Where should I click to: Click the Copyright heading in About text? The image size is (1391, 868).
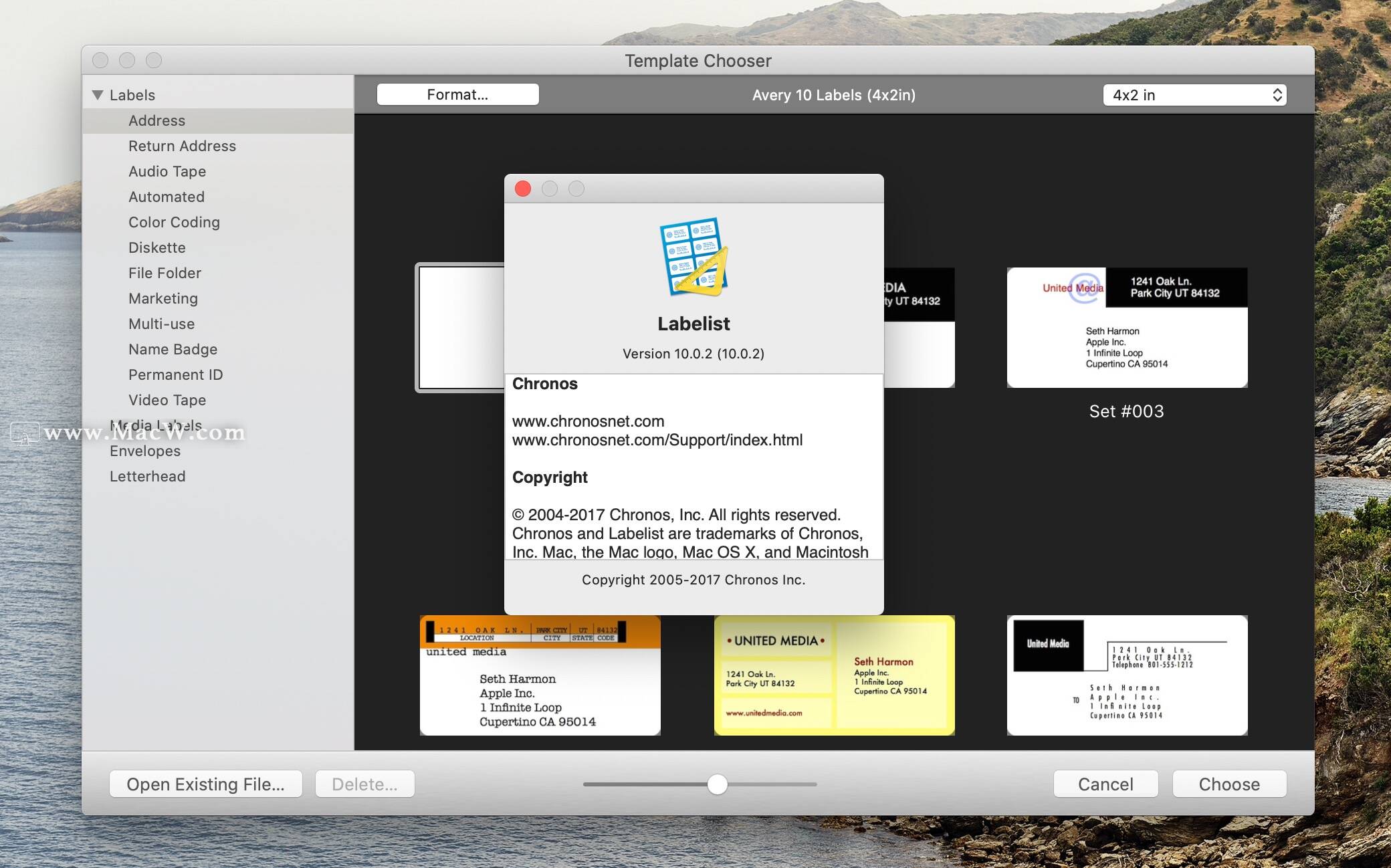coord(550,477)
